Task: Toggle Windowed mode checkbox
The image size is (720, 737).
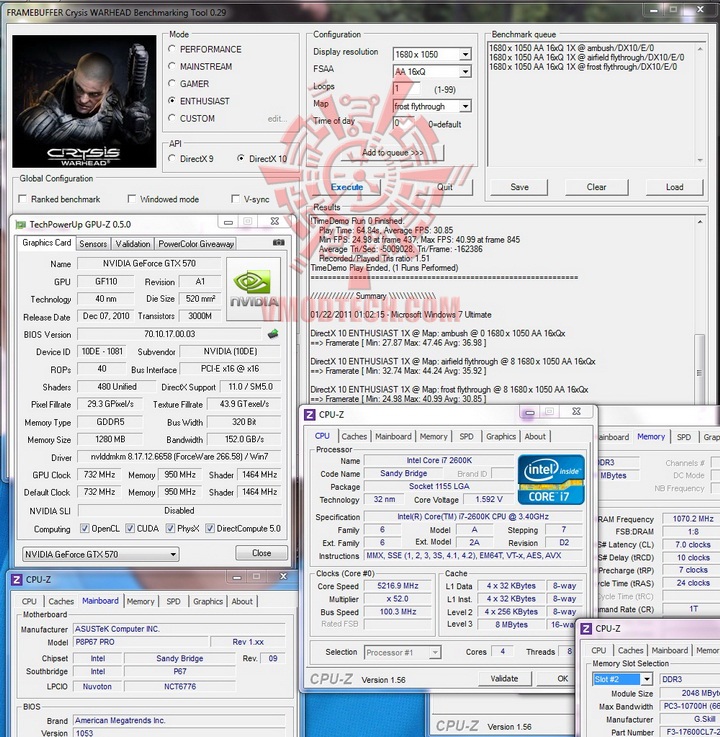Action: (x=132, y=199)
